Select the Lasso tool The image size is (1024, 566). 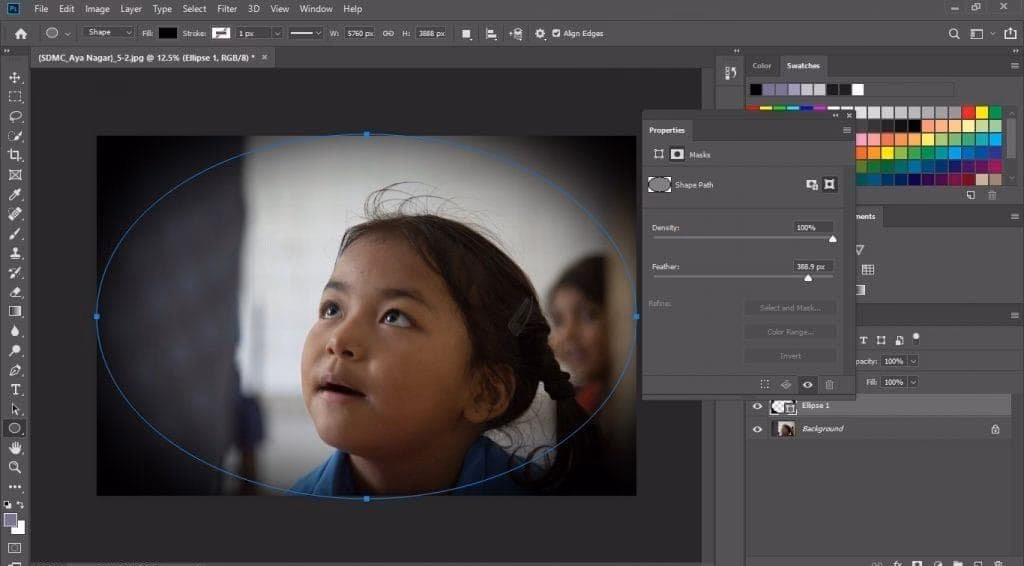click(15, 116)
